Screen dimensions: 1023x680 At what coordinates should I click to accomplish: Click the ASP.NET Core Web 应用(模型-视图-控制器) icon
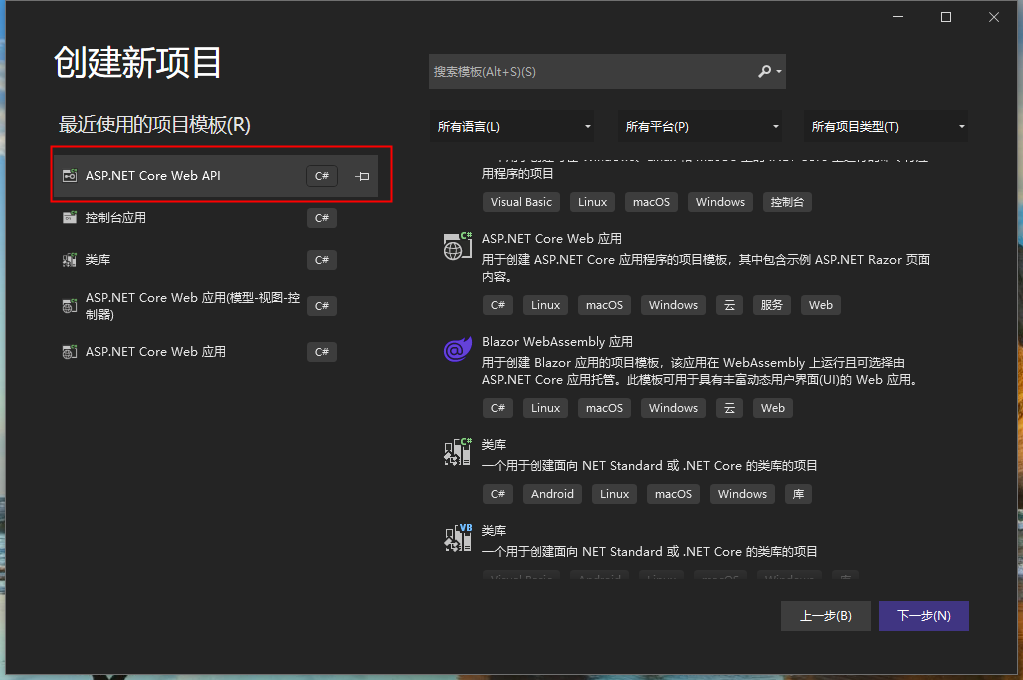(x=70, y=306)
